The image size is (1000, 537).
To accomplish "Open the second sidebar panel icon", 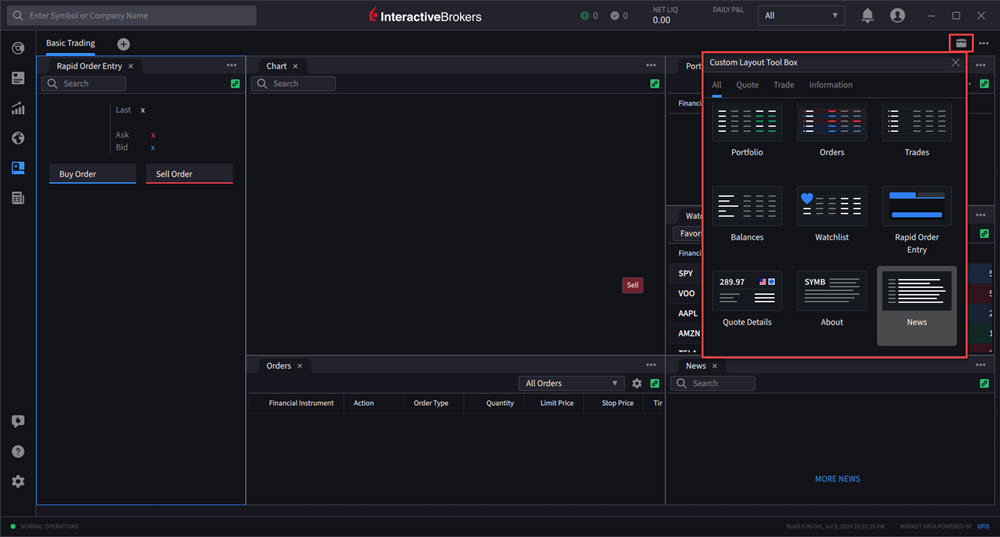I will tap(18, 78).
